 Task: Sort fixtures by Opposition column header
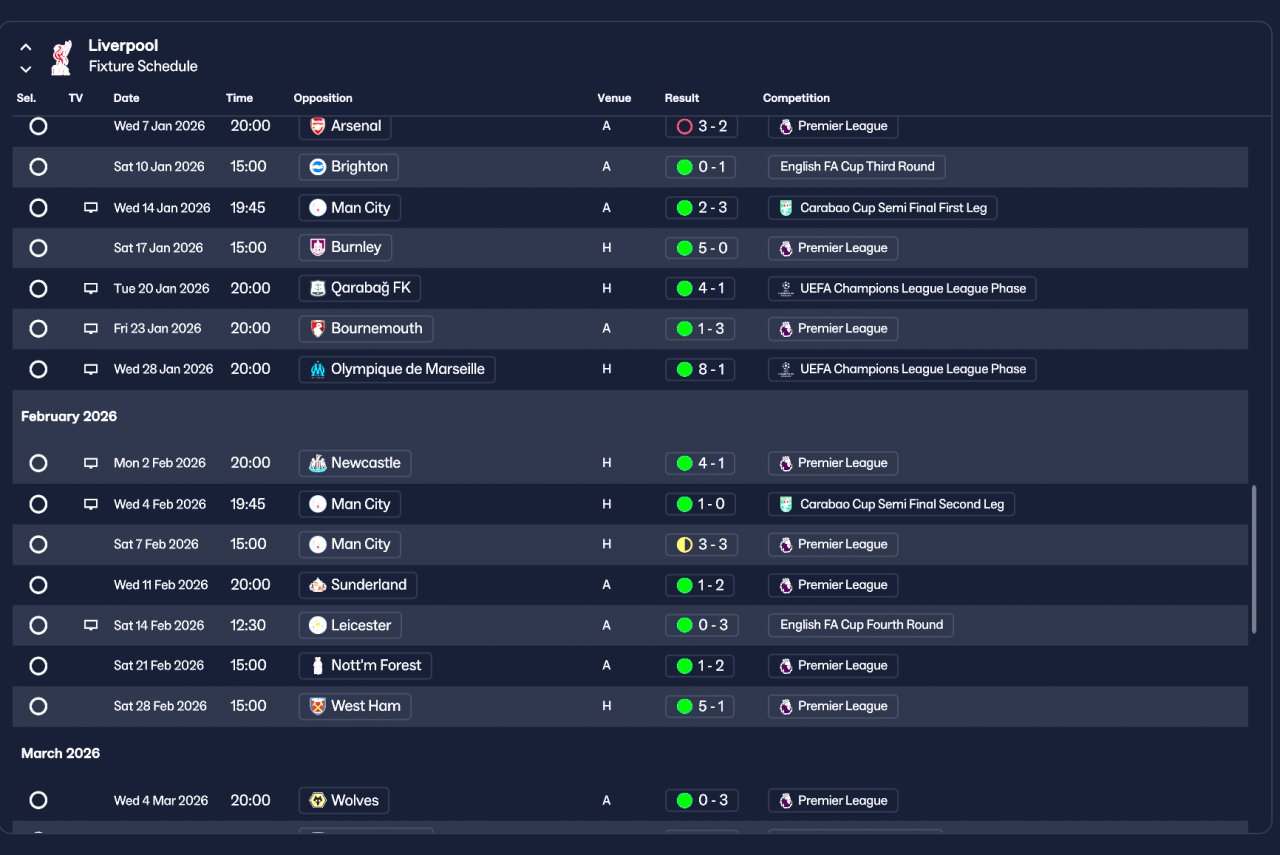tap(323, 98)
